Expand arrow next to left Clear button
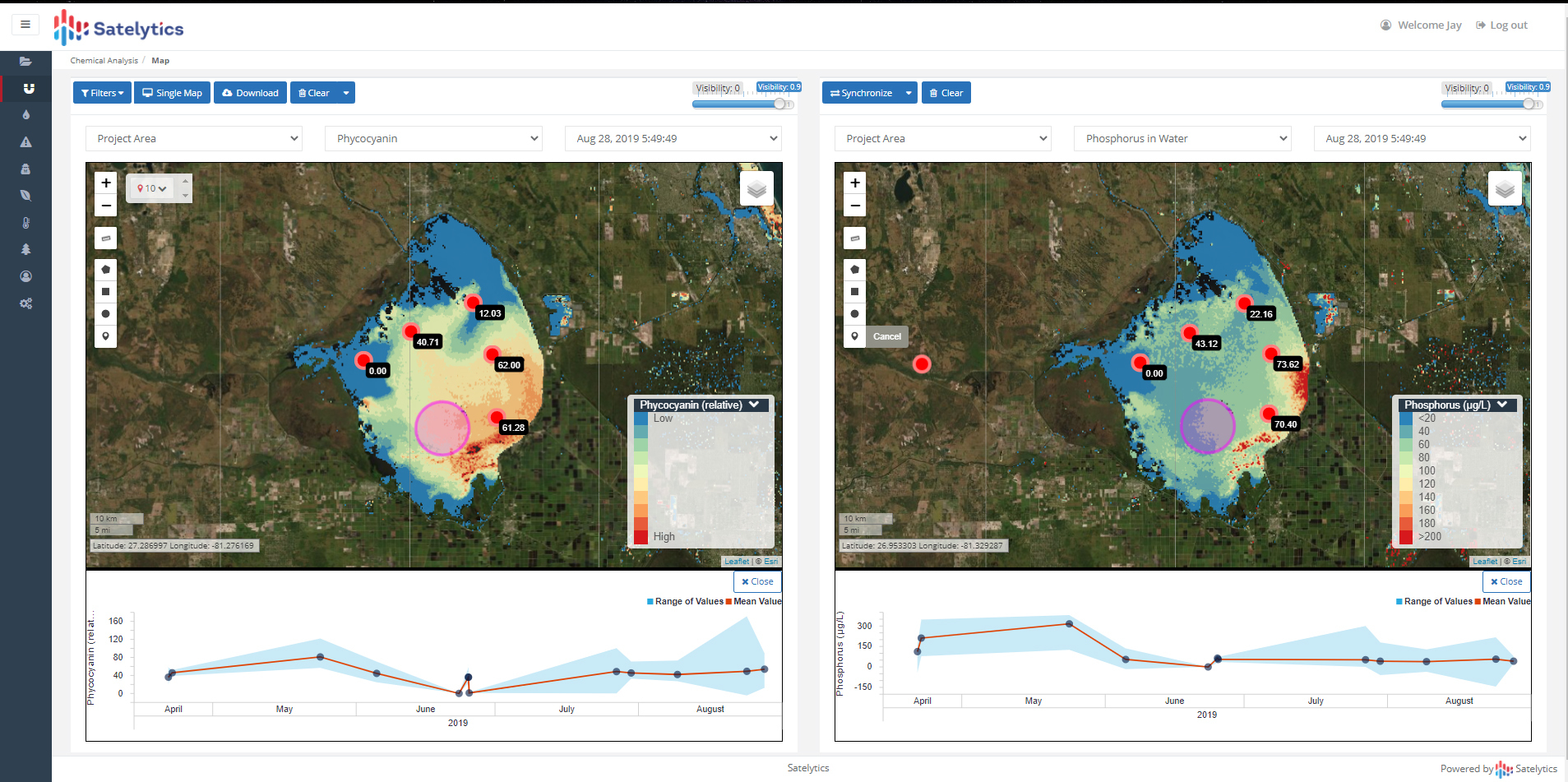This screenshot has width=1568, height=782. [x=346, y=93]
